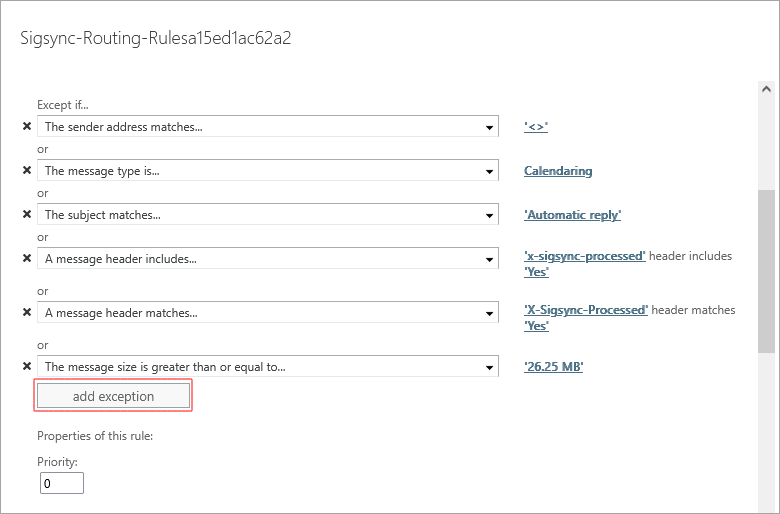The width and height of the screenshot is (780, 514).
Task: Remove the message size exception
Action: coord(27,367)
